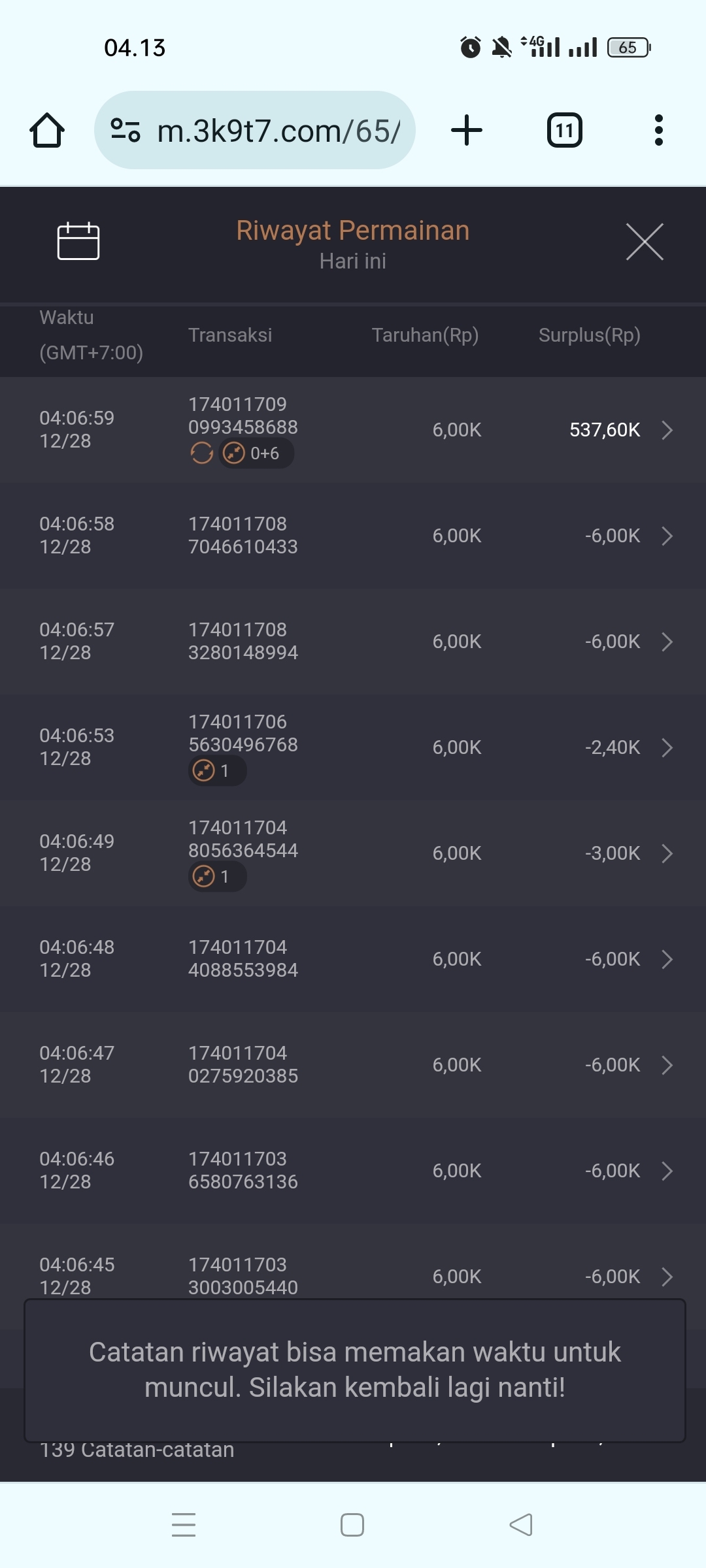
Task: Open the Android recent apps menu button
Action: (x=184, y=1525)
